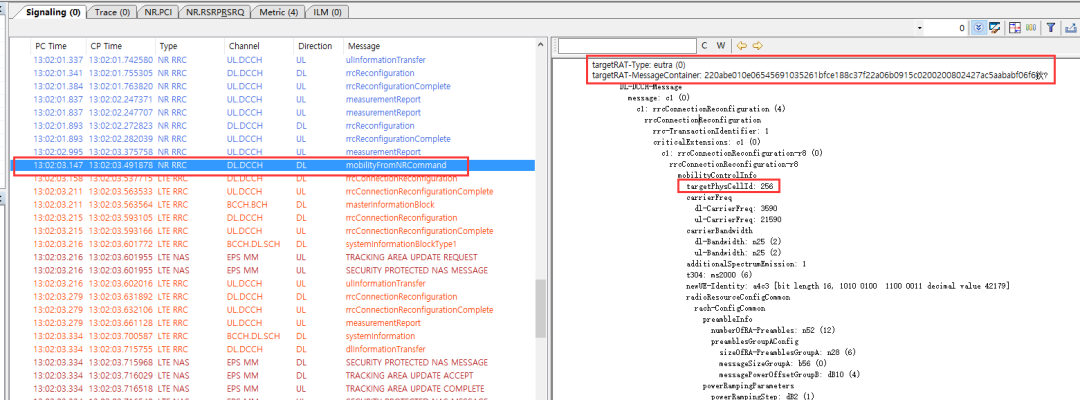
Task: Click the export icon at toolbar end
Action: 1070,28
